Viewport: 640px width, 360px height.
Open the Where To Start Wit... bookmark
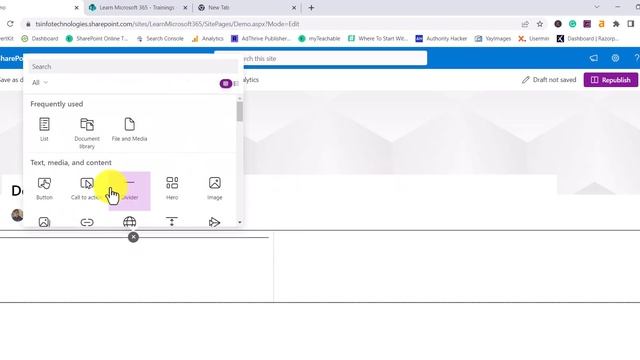coord(378,38)
